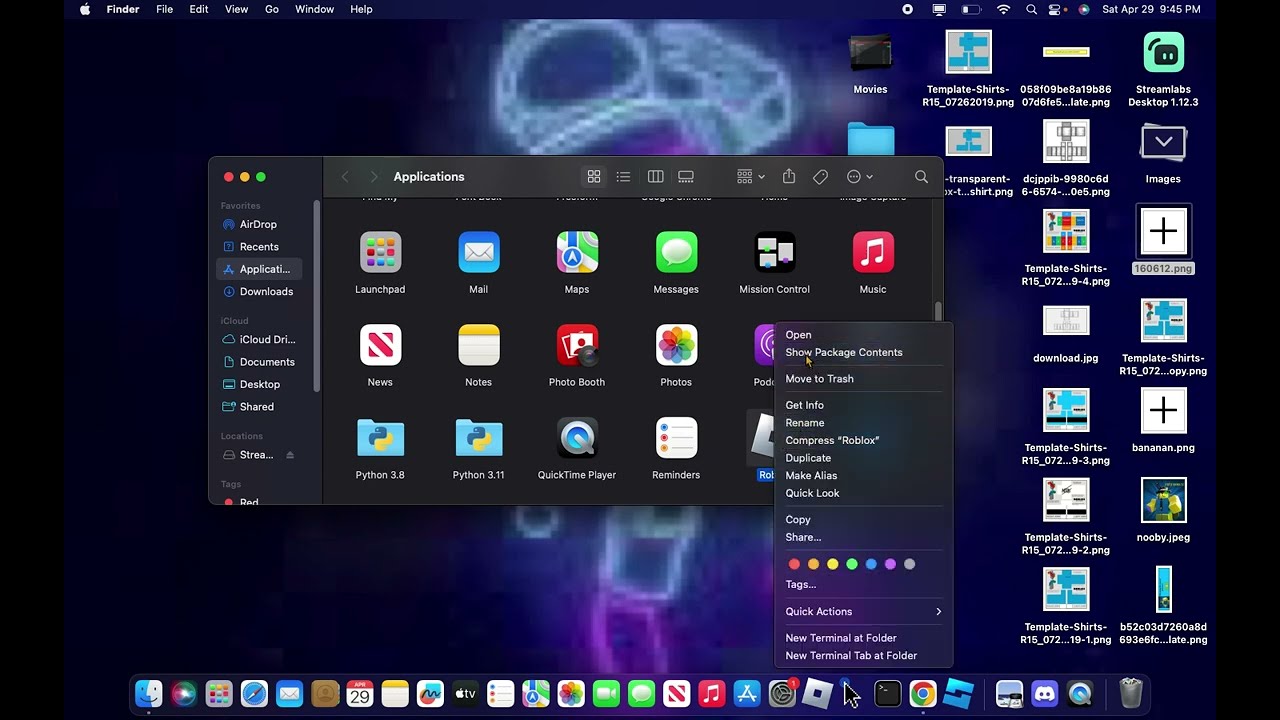Open the Group By dropdown in Finder toolbar

(x=751, y=177)
